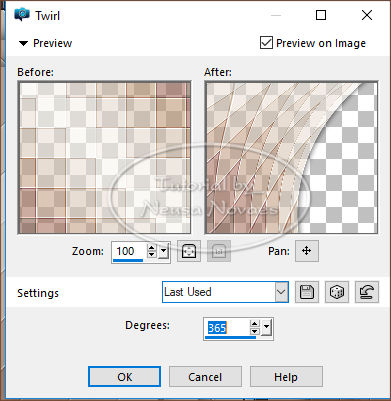This screenshot has height=401, width=391.
Task: Click the Fit image to window zoom icon
Action: point(189,251)
